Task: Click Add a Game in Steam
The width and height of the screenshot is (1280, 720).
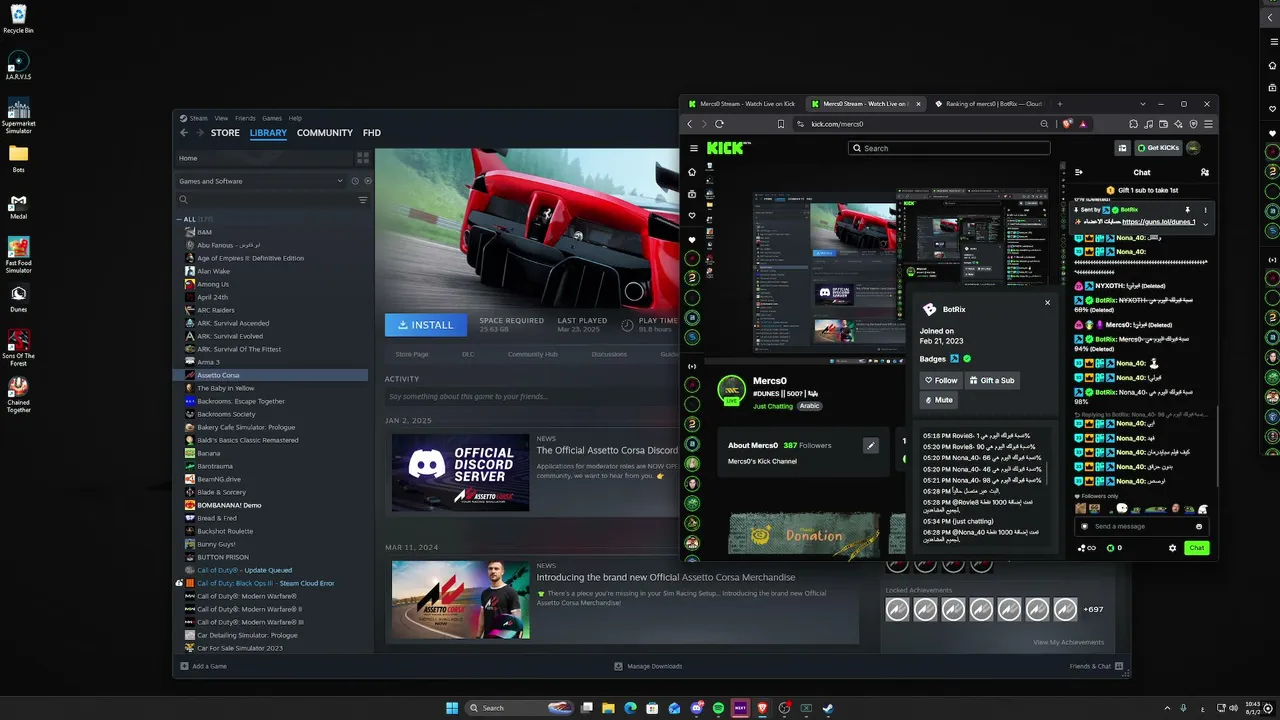Action: [204, 666]
